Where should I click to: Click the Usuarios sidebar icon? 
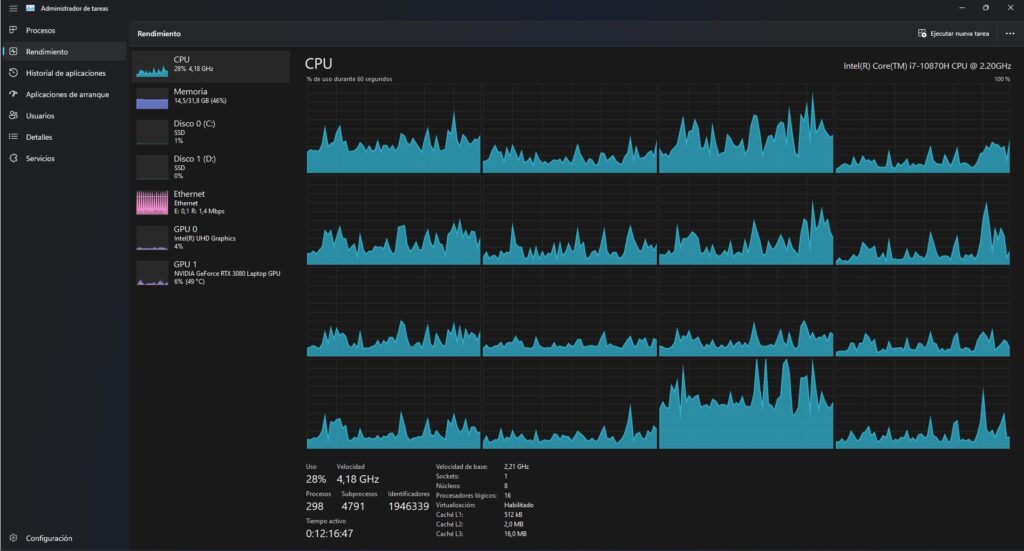click(13, 115)
